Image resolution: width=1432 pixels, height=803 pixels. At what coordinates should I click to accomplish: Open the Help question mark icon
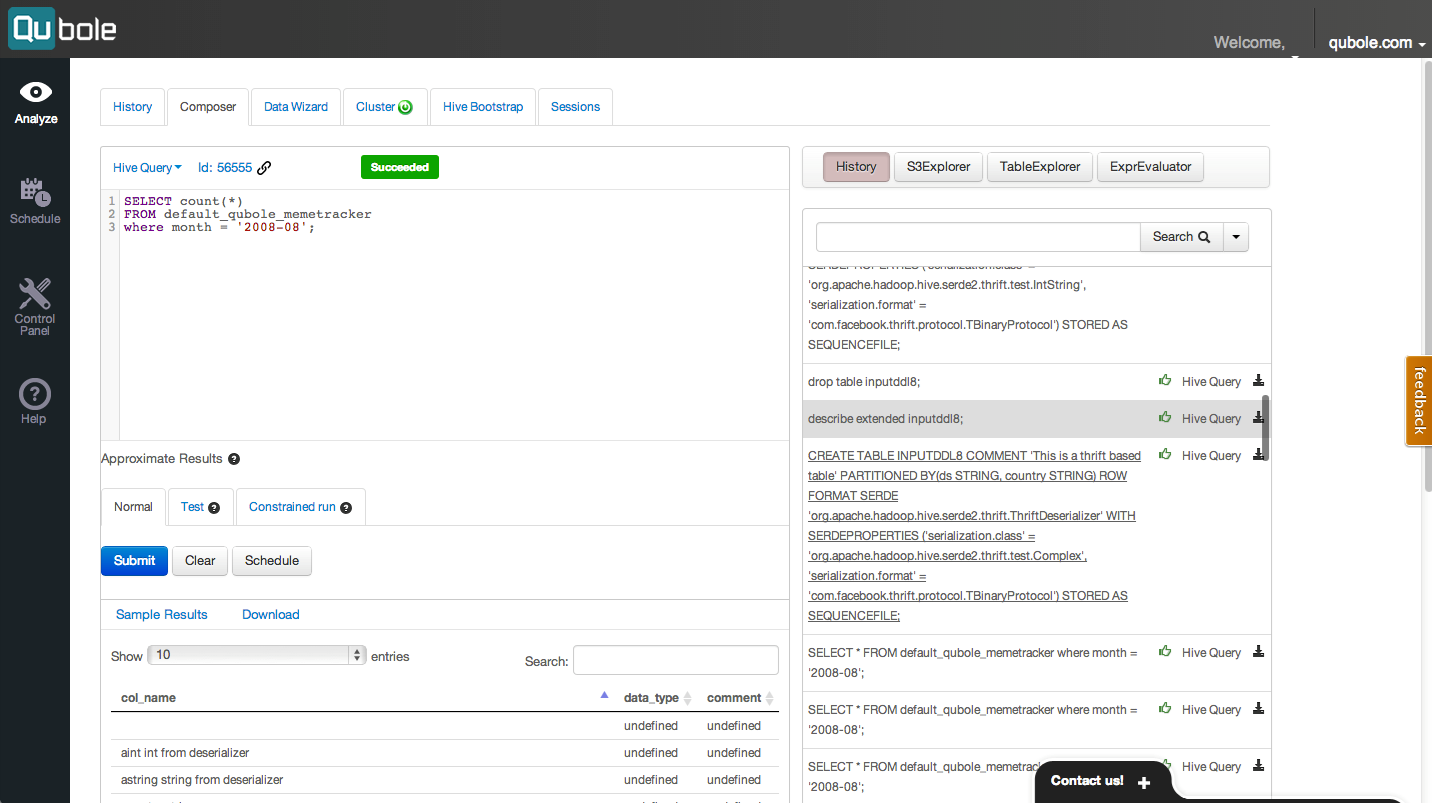point(34,394)
